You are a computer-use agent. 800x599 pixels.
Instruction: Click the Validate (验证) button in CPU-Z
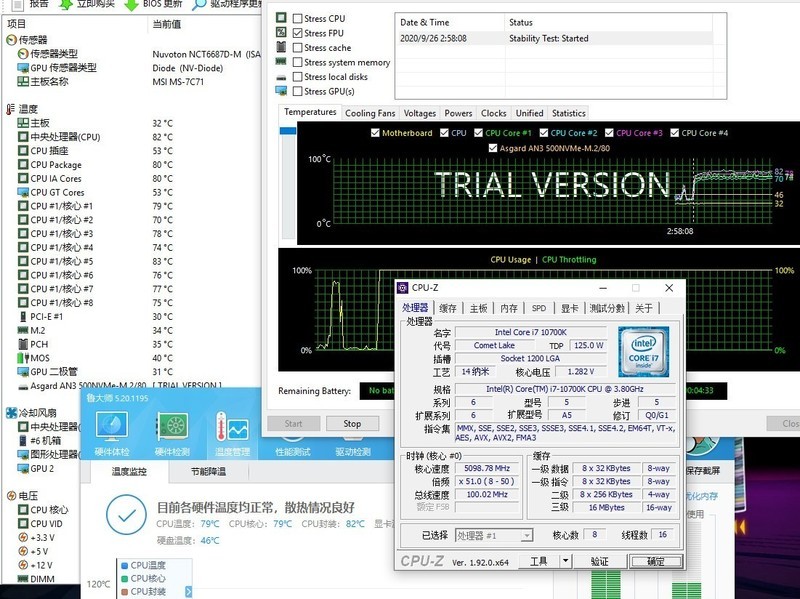(599, 562)
